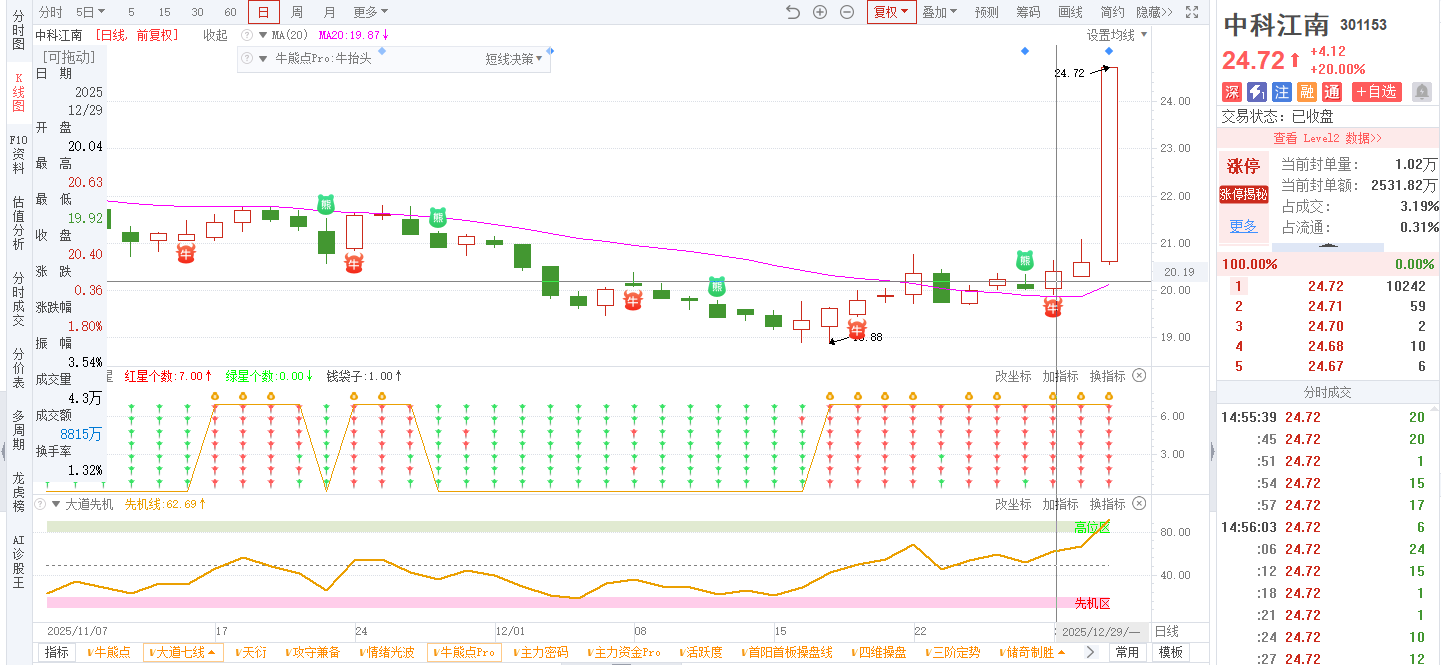Select the 牛熊点Pro indicator tab
The width and height of the screenshot is (1441, 665).
coord(464,652)
